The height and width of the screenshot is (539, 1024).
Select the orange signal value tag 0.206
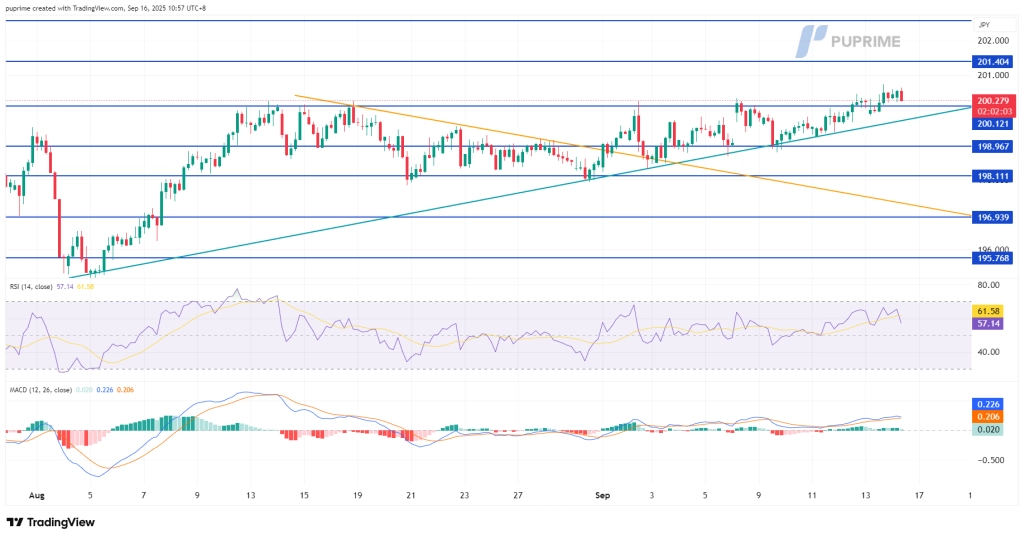click(992, 416)
